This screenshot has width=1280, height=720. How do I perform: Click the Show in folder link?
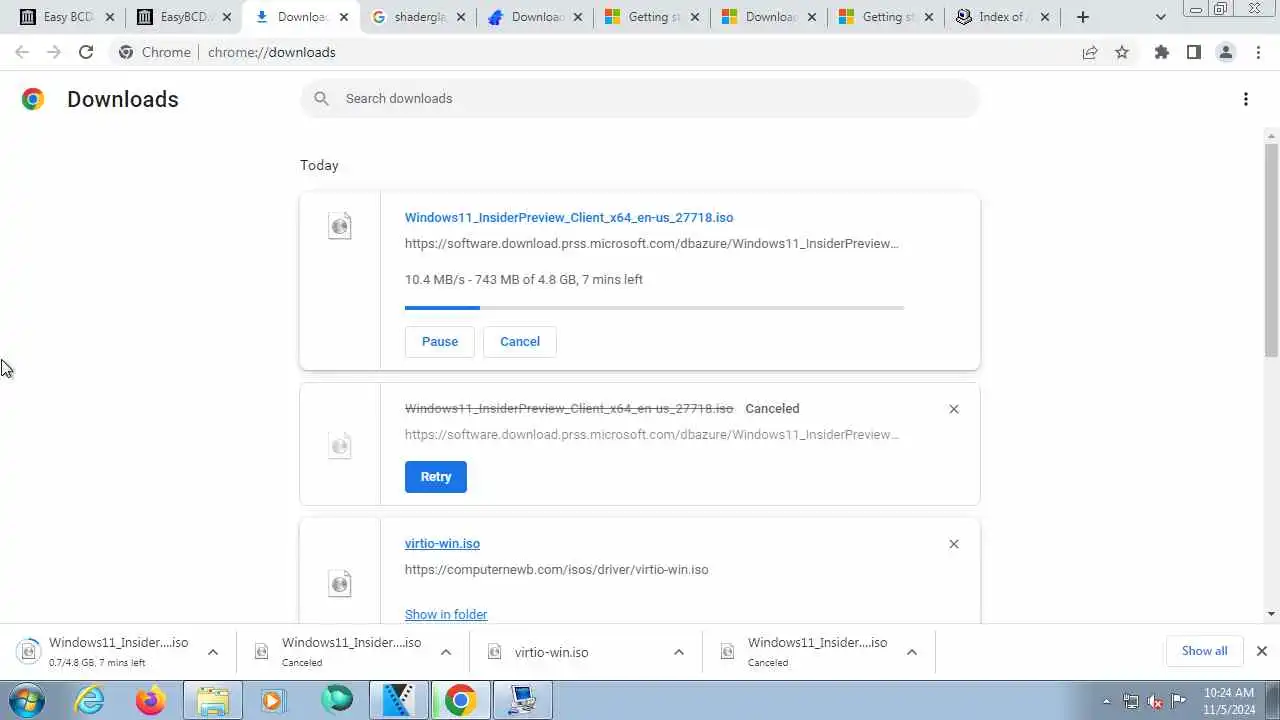446,614
